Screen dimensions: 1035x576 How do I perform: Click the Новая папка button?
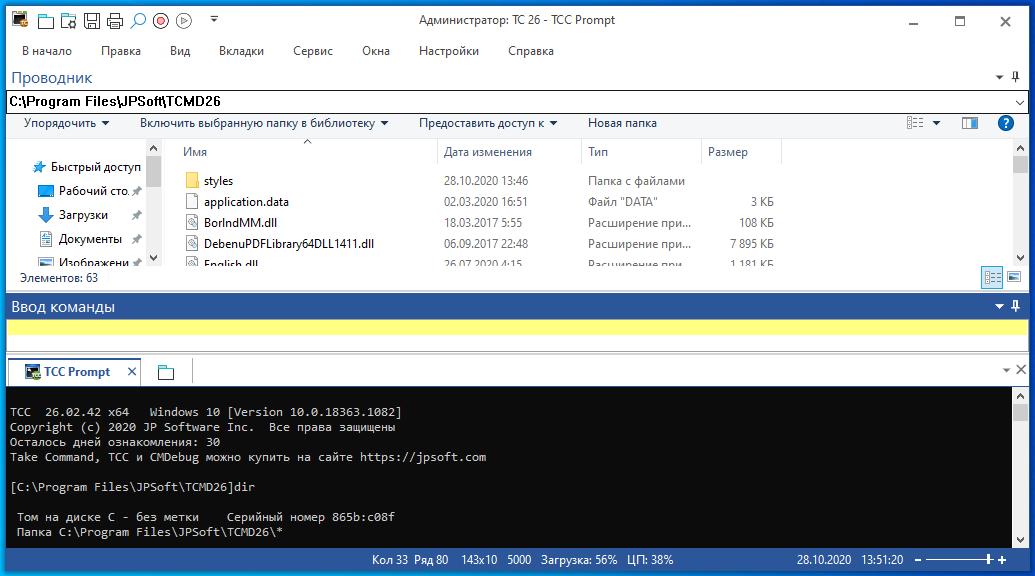point(622,123)
